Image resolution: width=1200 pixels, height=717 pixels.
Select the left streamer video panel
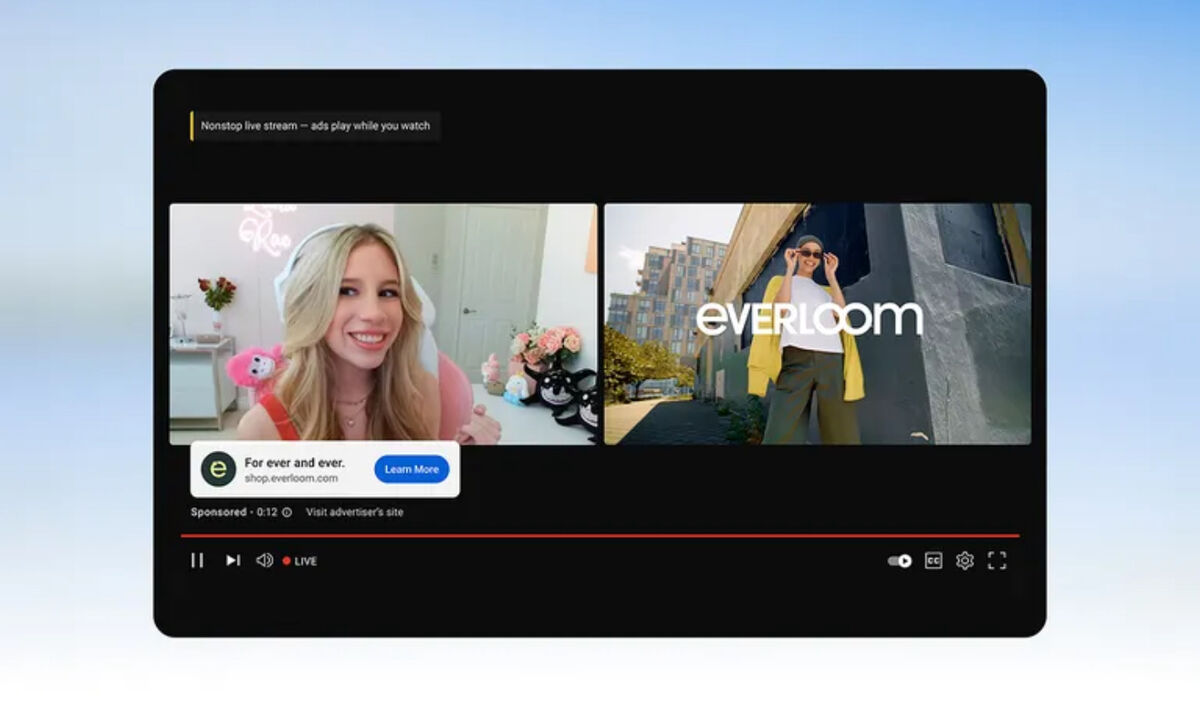coord(383,324)
